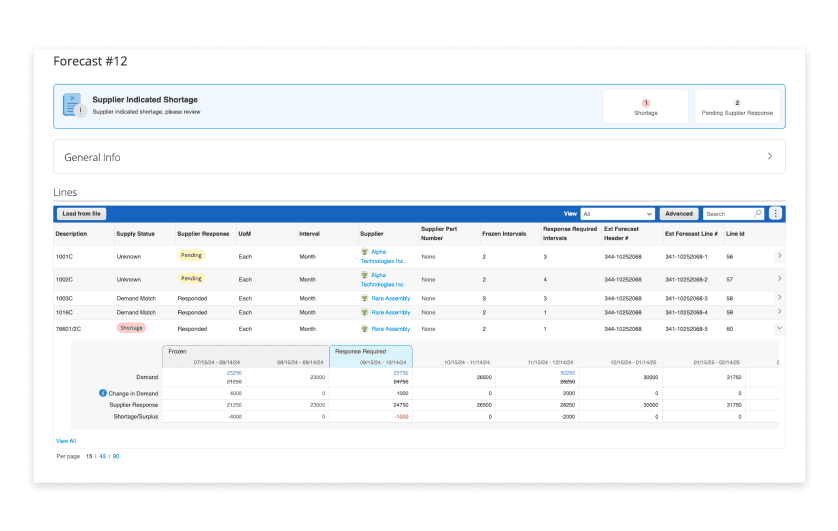This screenshot has width=838, height=531.
Task: Click the supplier shortage document icon
Action: click(73, 105)
